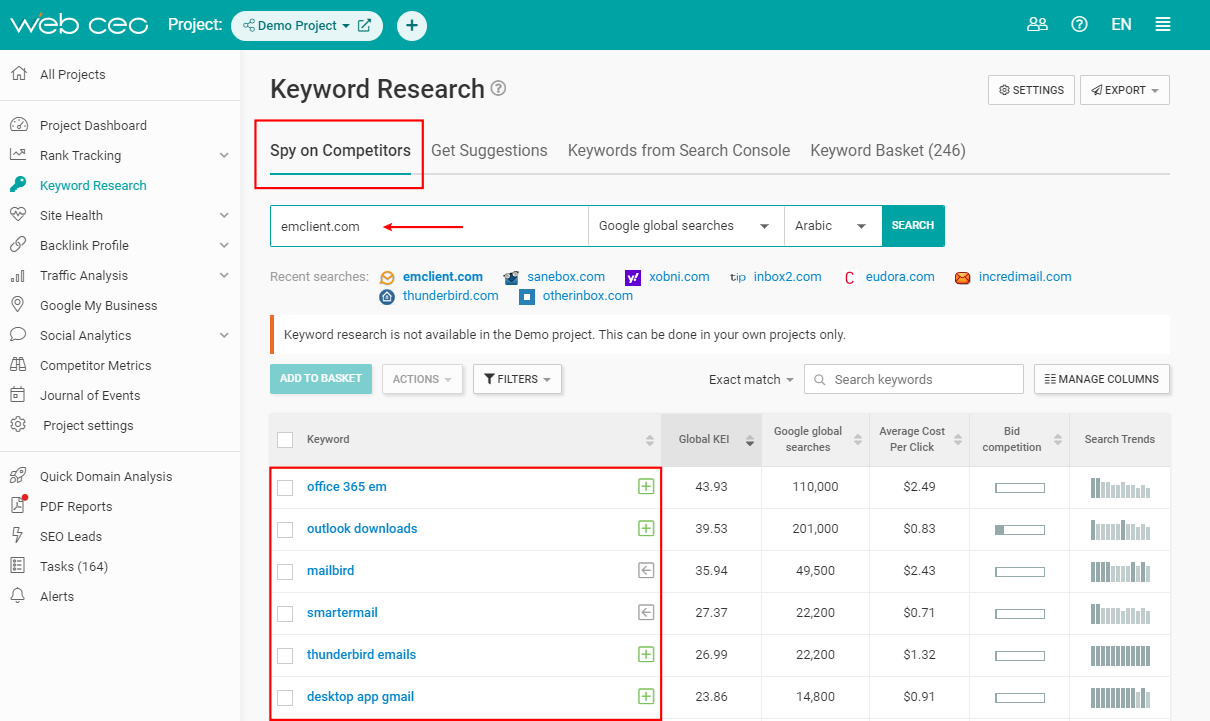
Task: Open the Export dropdown
Action: pos(1125,90)
